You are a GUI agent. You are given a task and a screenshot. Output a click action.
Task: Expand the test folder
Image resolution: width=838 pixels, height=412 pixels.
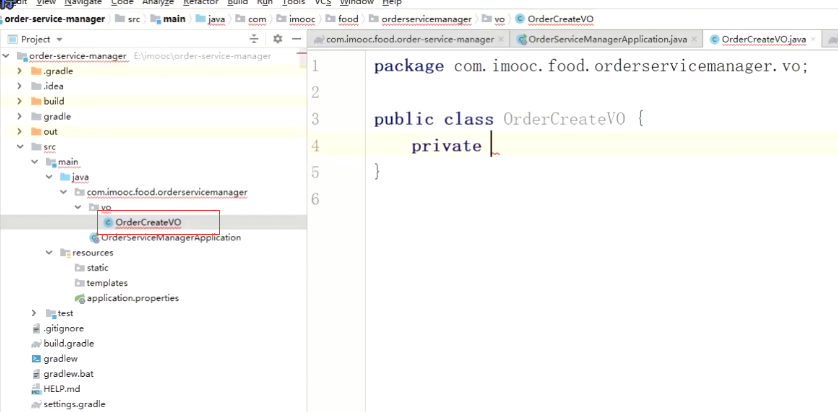(x=34, y=313)
